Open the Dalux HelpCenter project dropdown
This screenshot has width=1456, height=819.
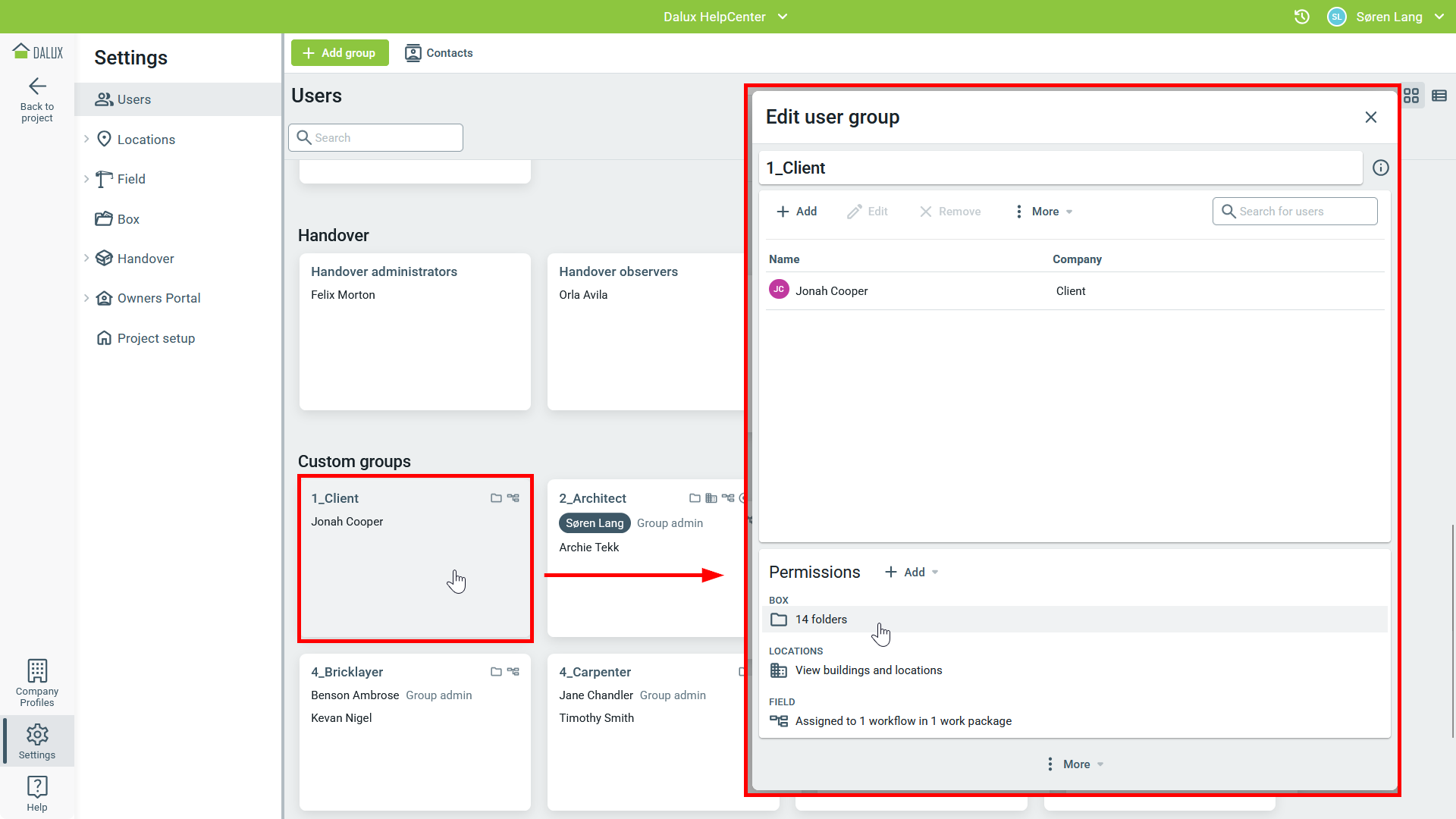726,17
